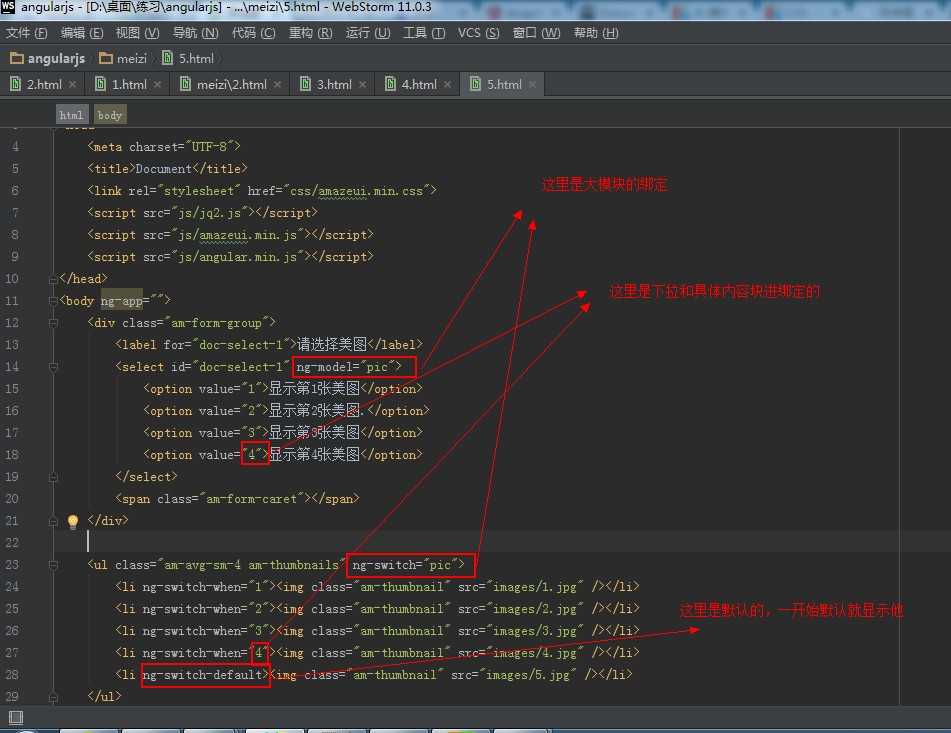This screenshot has height=733, width=951.
Task: Click the meizi folder icon in breadcrumb
Action: [x=106, y=58]
